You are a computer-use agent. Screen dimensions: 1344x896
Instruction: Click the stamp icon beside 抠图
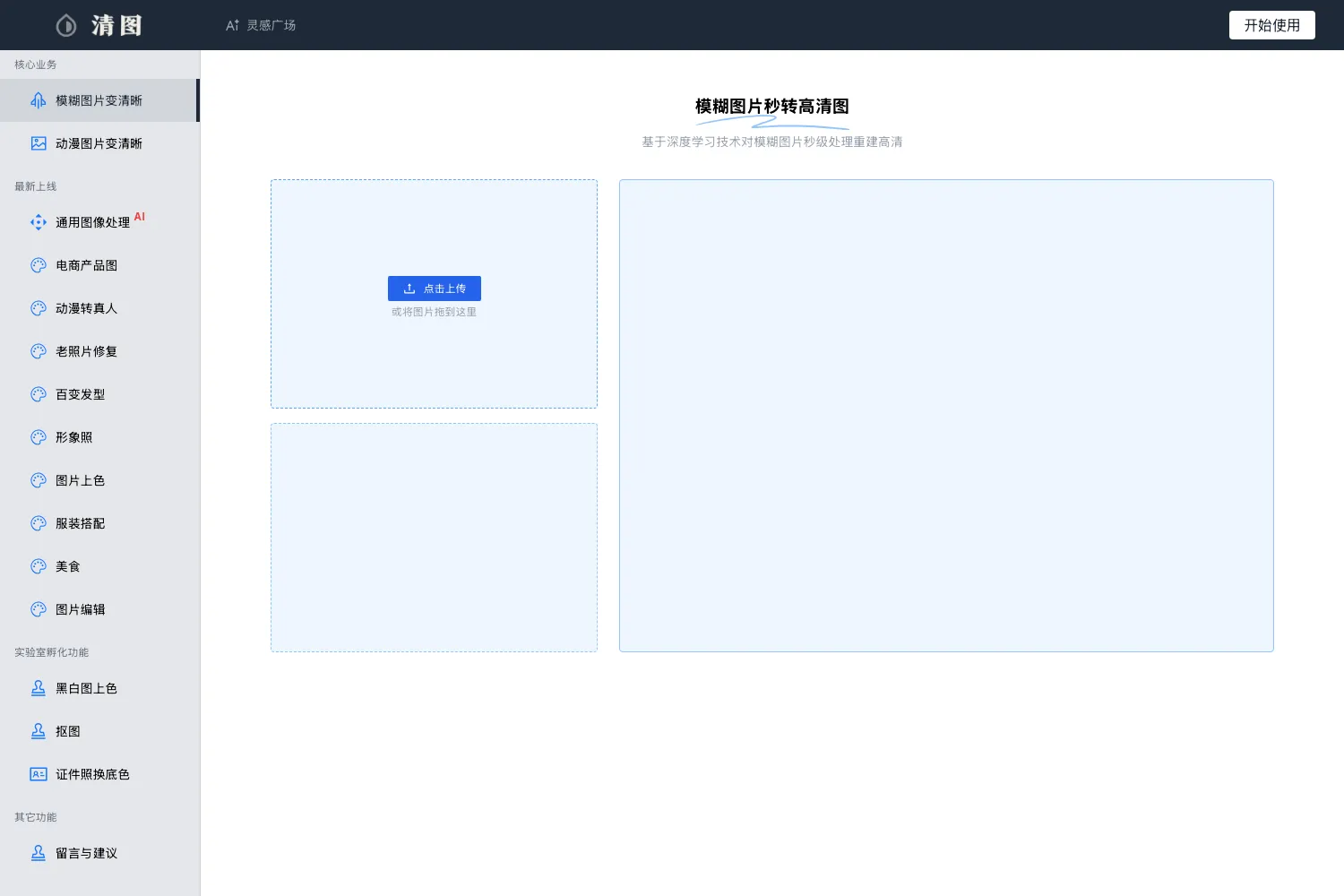pos(39,731)
